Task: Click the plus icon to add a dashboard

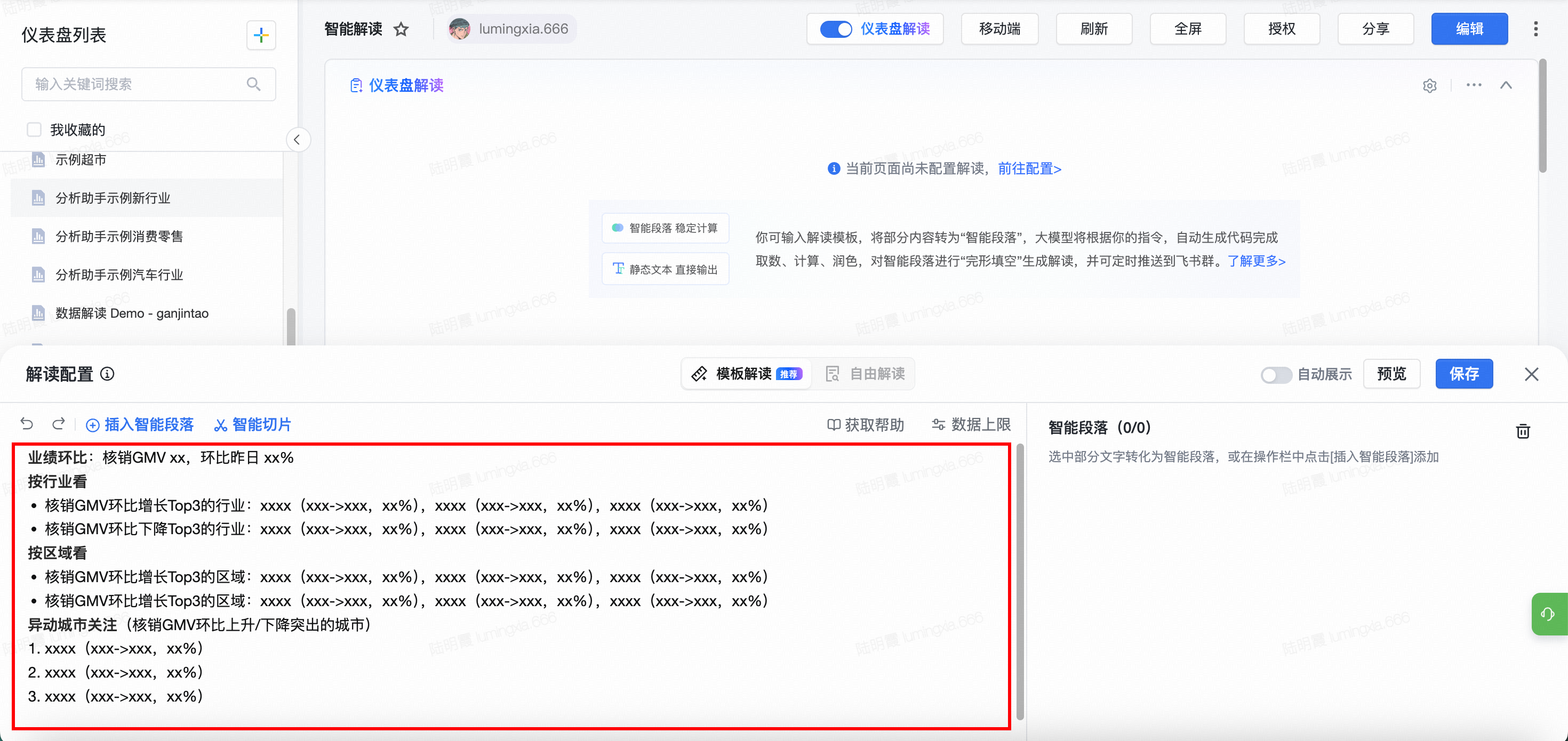Action: pos(261,35)
